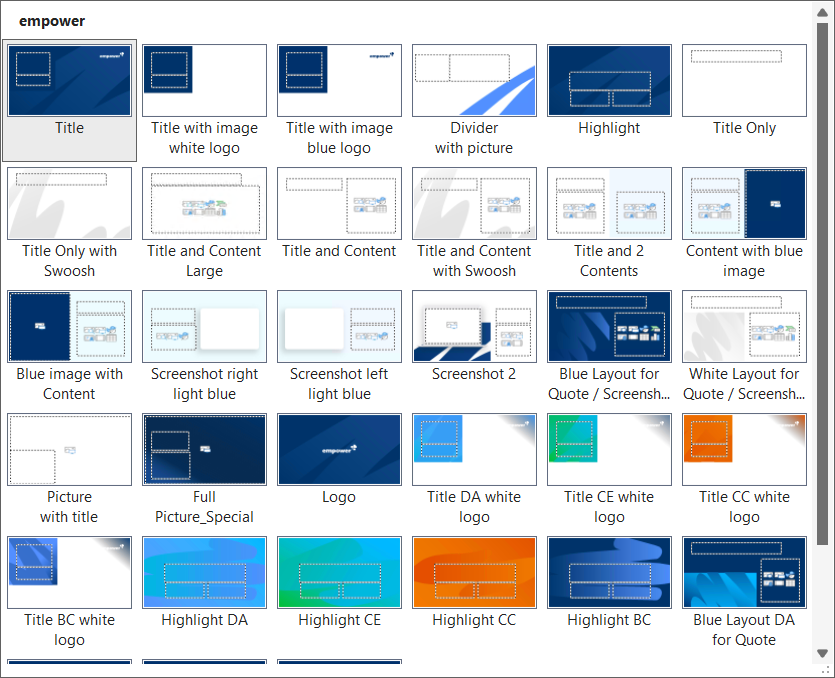Select Blue image with Content layout
Viewport: 835px width, 678px height.
click(69, 326)
